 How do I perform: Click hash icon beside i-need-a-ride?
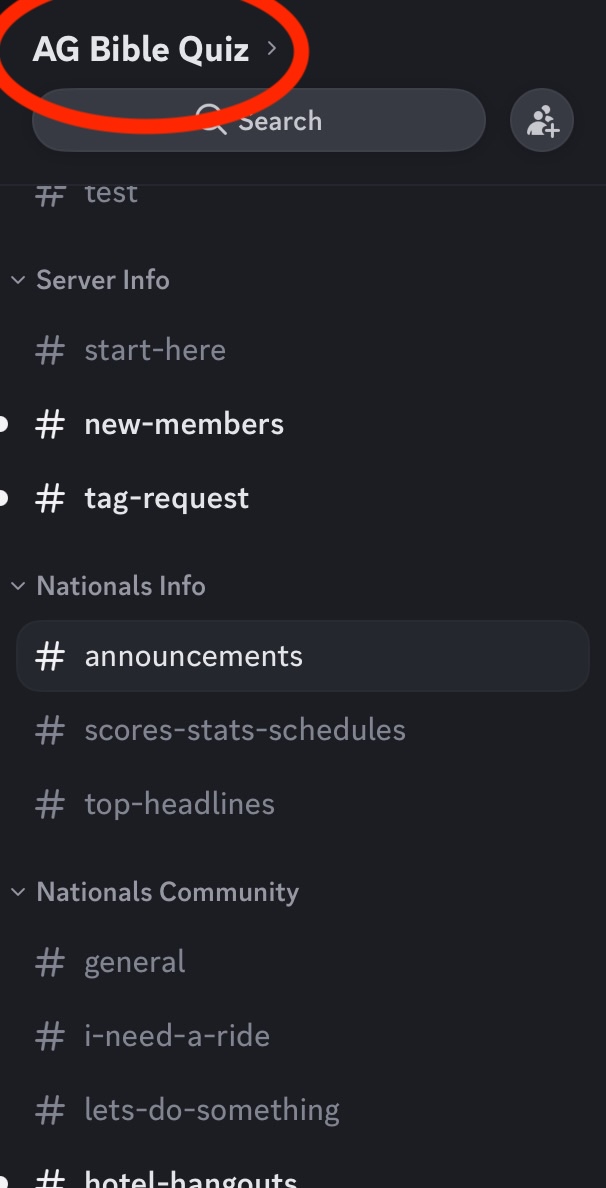50,1036
